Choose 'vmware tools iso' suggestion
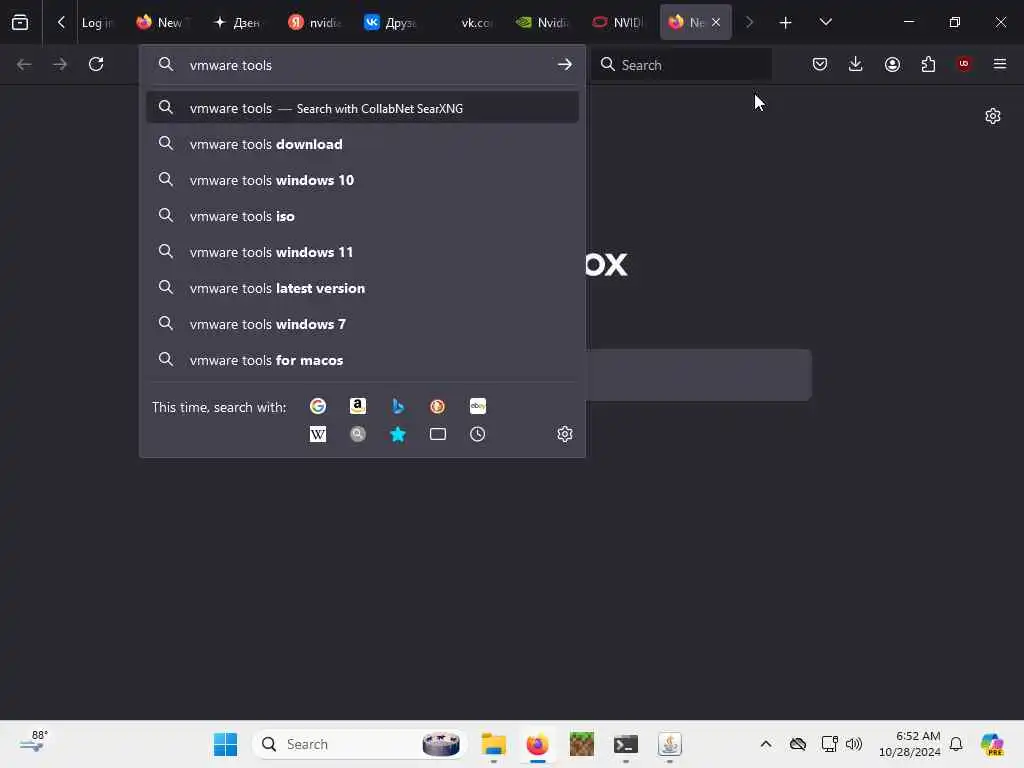 click(362, 216)
